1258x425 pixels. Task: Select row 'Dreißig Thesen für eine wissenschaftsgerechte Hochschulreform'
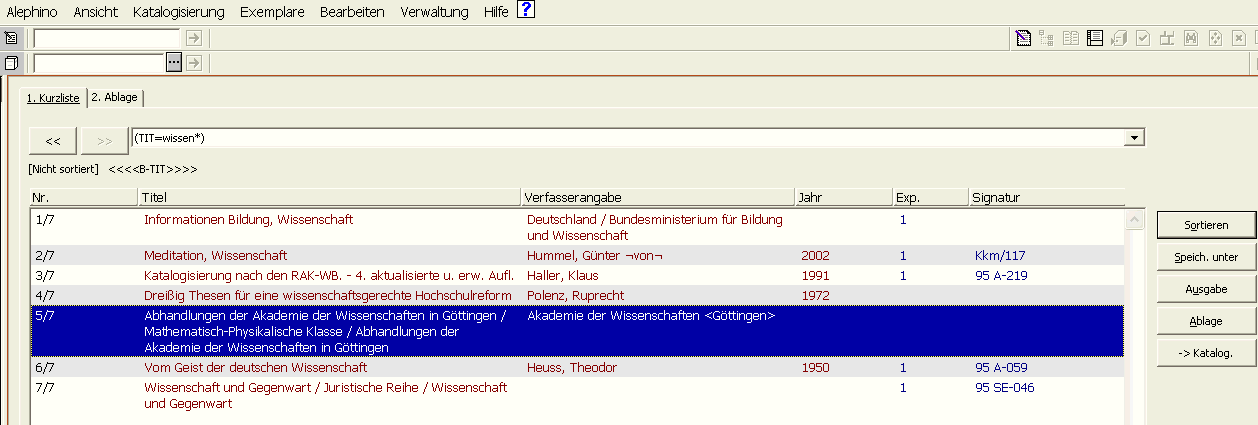(577, 295)
